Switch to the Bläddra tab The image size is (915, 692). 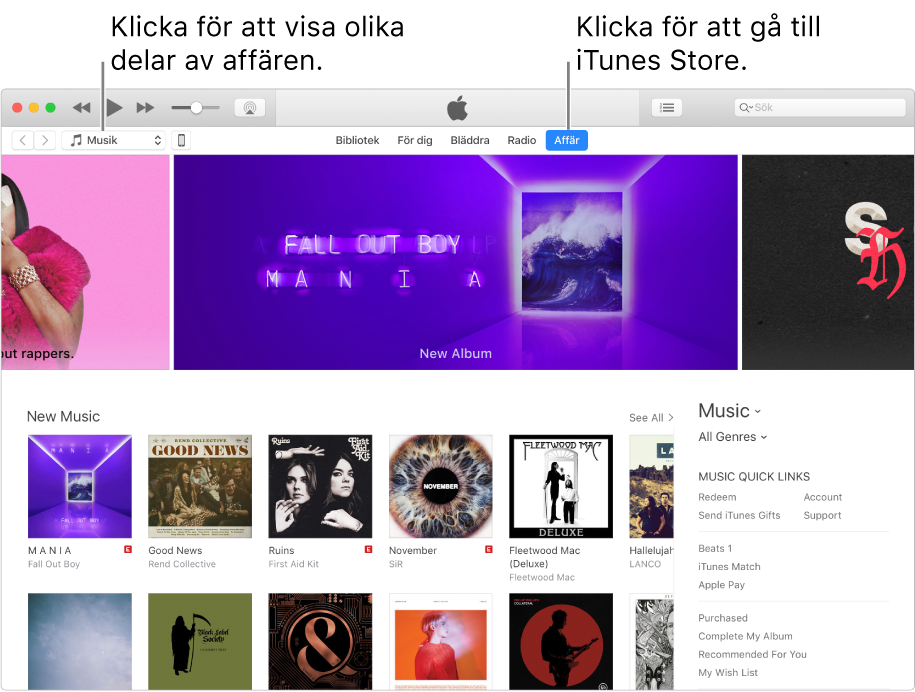pyautogui.click(x=470, y=140)
